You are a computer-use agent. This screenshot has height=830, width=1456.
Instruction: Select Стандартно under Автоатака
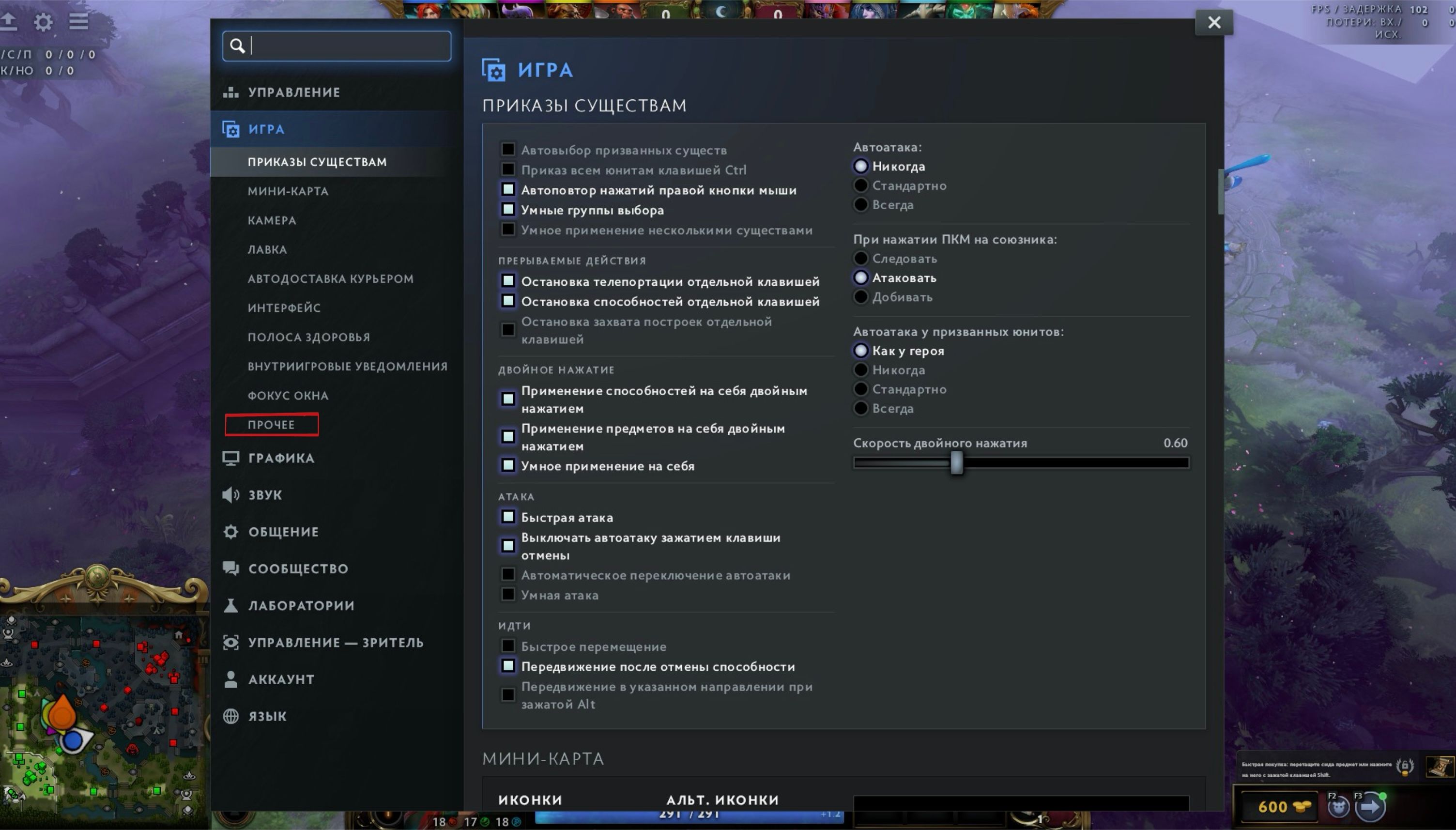coord(860,186)
